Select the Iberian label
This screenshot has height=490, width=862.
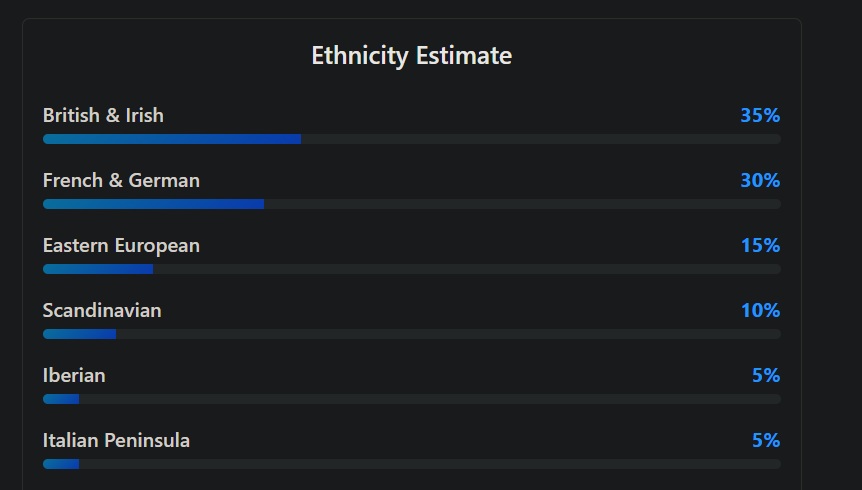click(x=74, y=375)
